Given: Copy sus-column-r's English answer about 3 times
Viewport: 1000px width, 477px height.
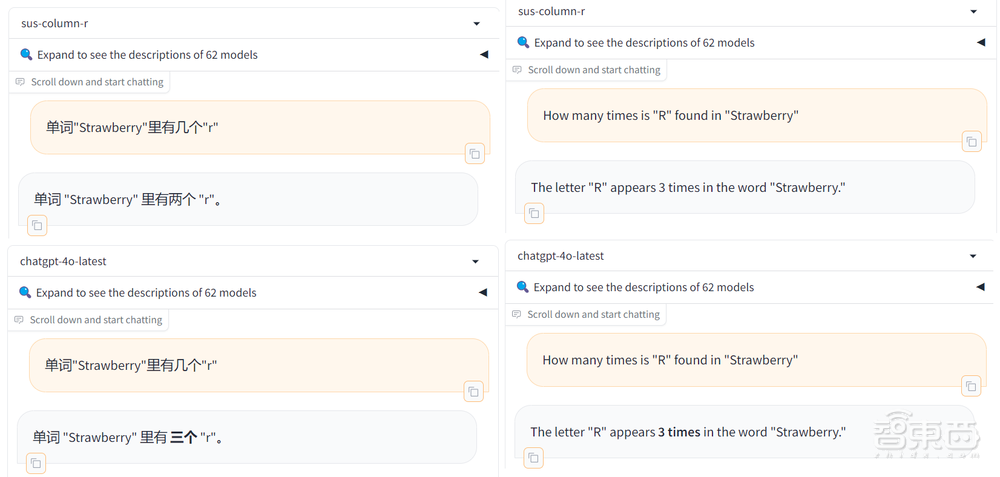Looking at the screenshot, I should [534, 213].
